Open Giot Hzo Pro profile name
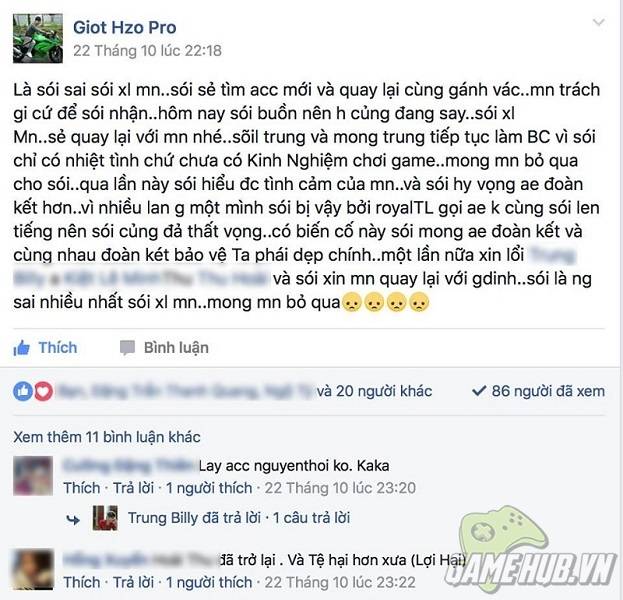 [x=125, y=27]
